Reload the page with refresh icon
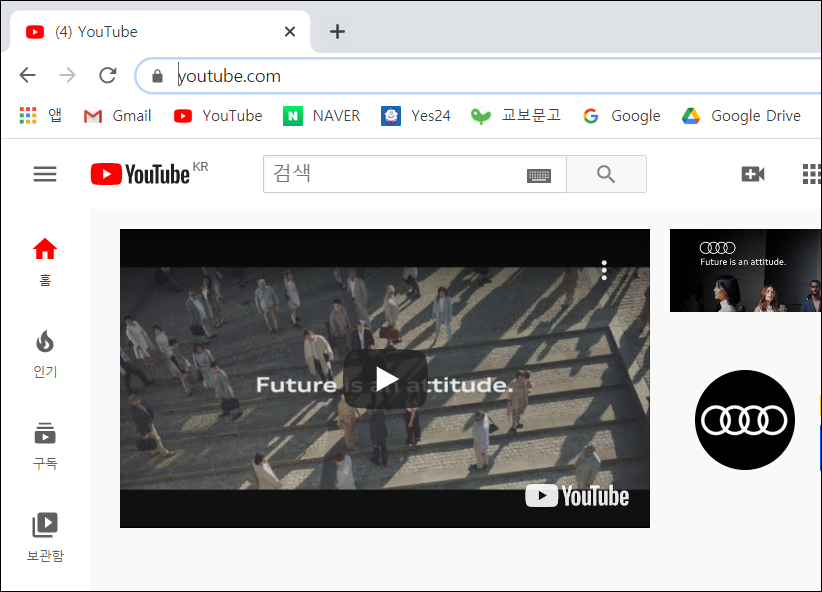The width and height of the screenshot is (822, 592). (x=108, y=76)
